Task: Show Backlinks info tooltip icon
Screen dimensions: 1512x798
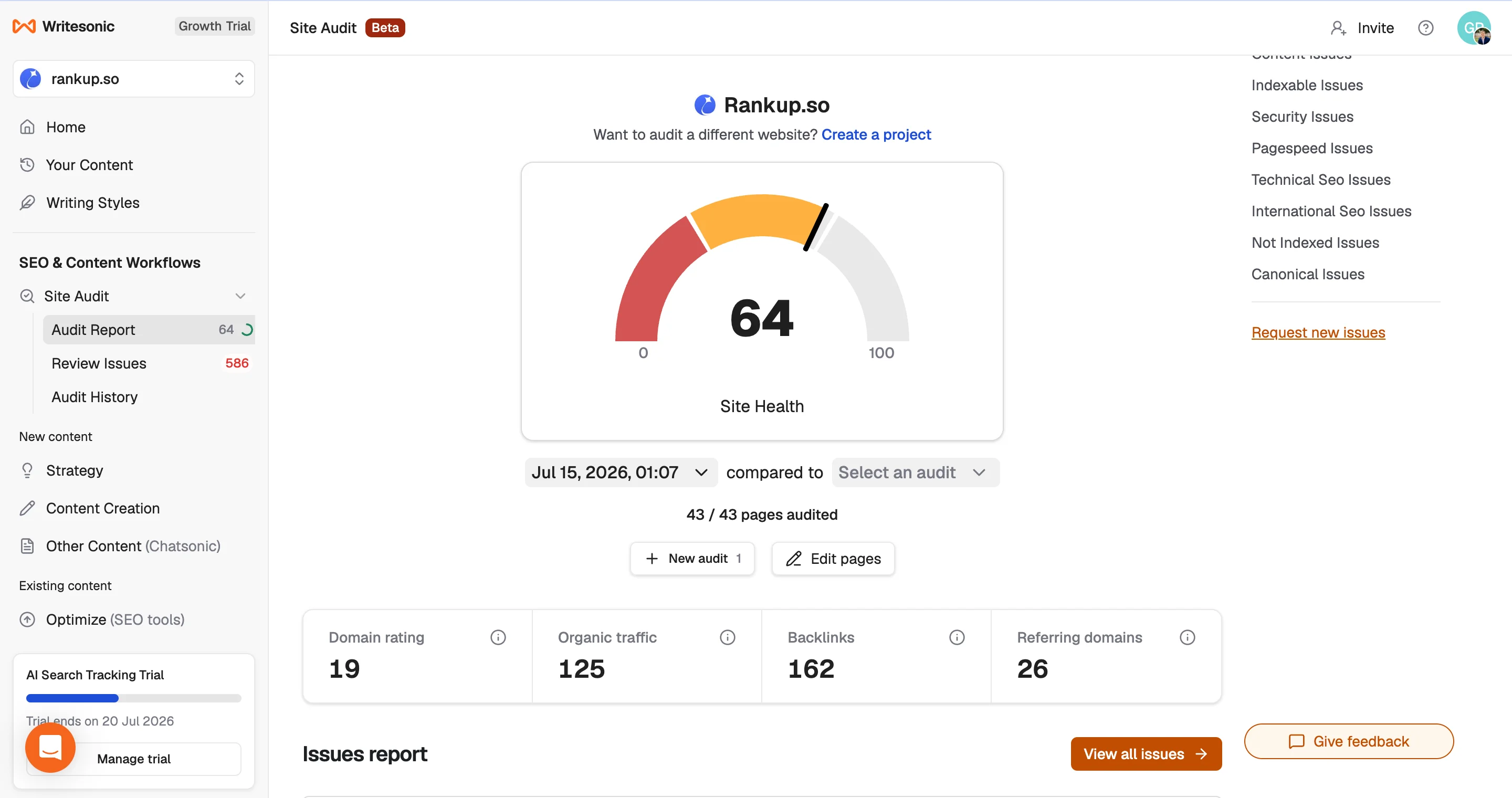Action: click(x=957, y=637)
